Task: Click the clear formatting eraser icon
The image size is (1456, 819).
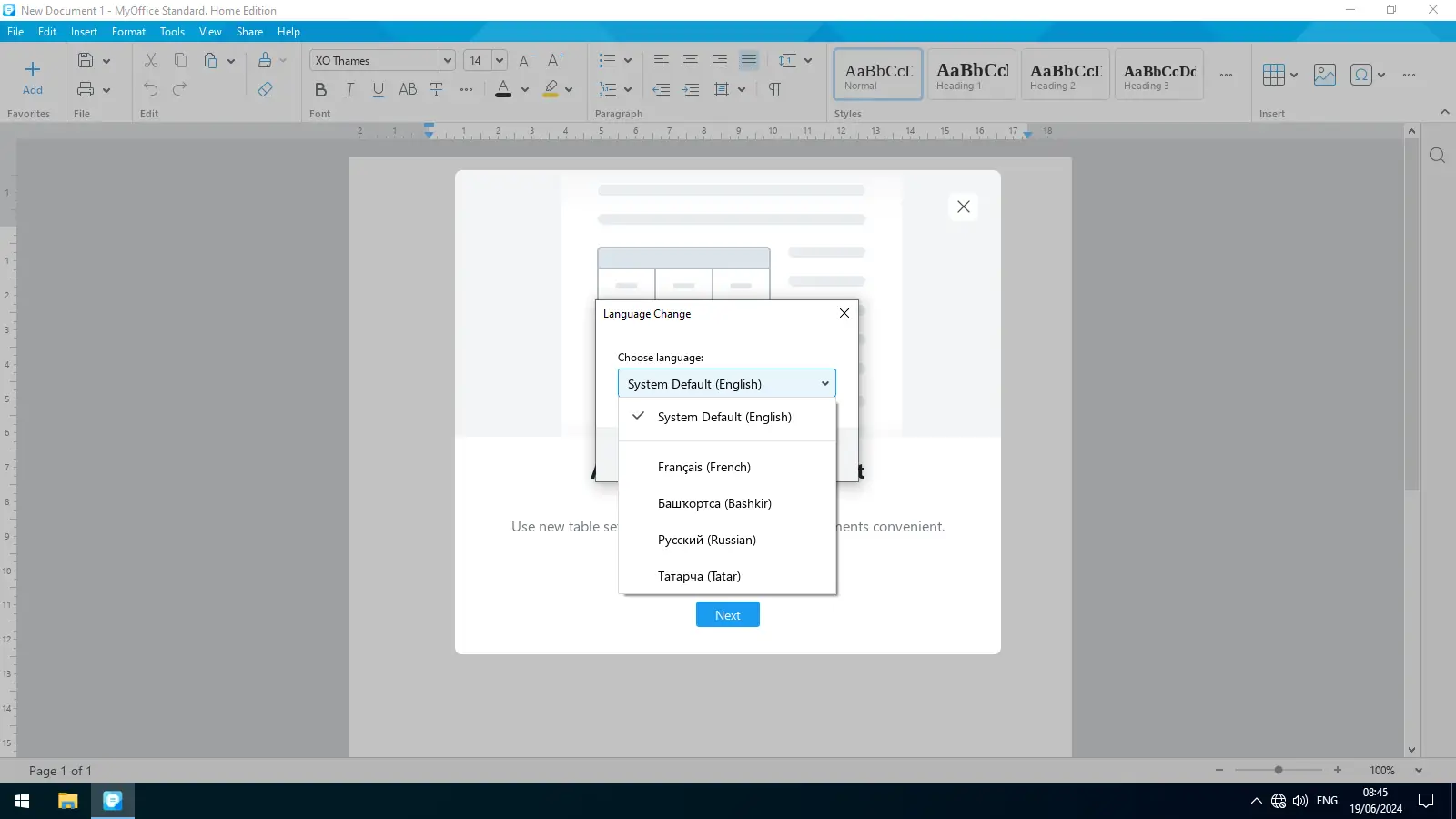Action: [x=265, y=89]
